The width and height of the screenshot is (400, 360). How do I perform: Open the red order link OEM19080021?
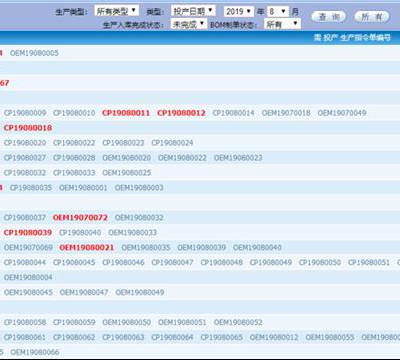[87, 248]
